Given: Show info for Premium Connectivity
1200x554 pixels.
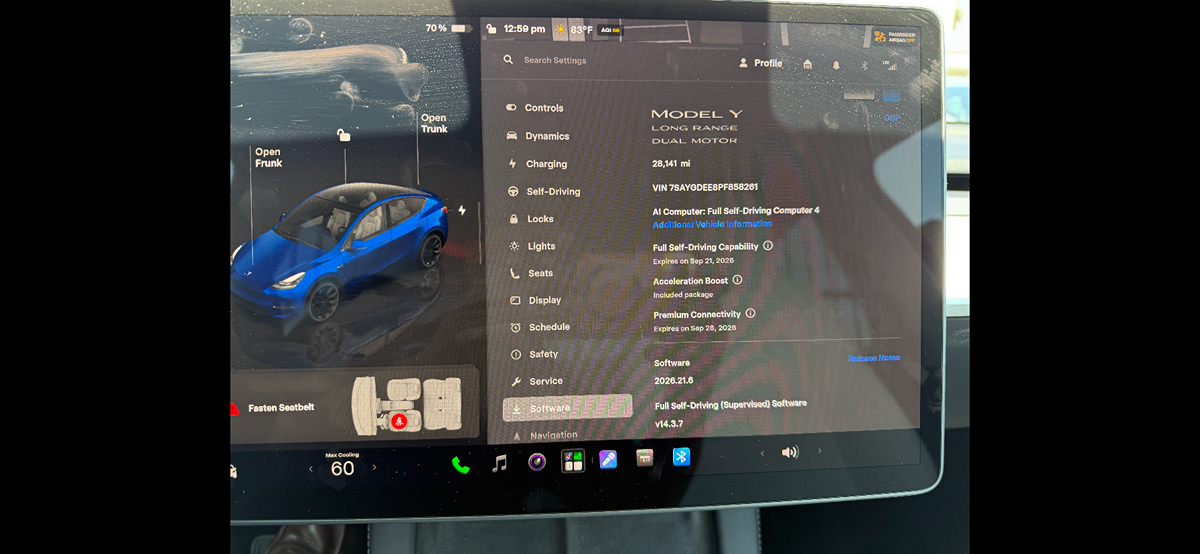Looking at the screenshot, I should pos(750,313).
